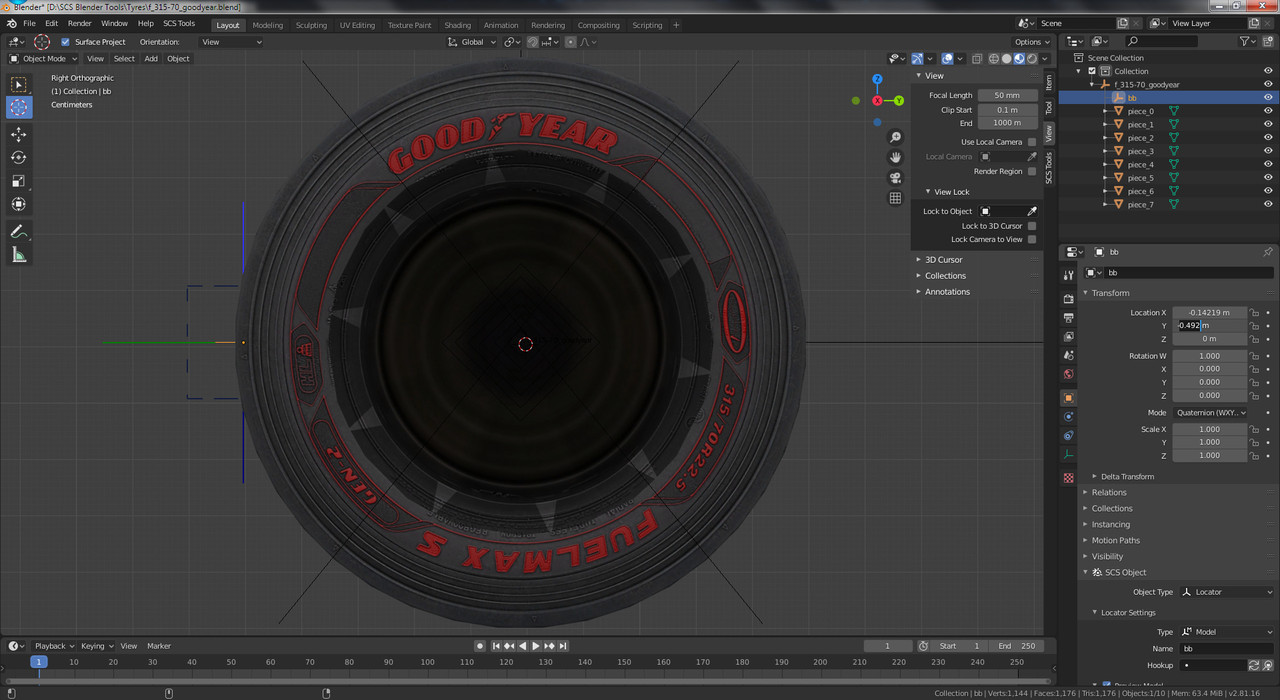Open the Object Data properties tab icon

[x=1068, y=455]
